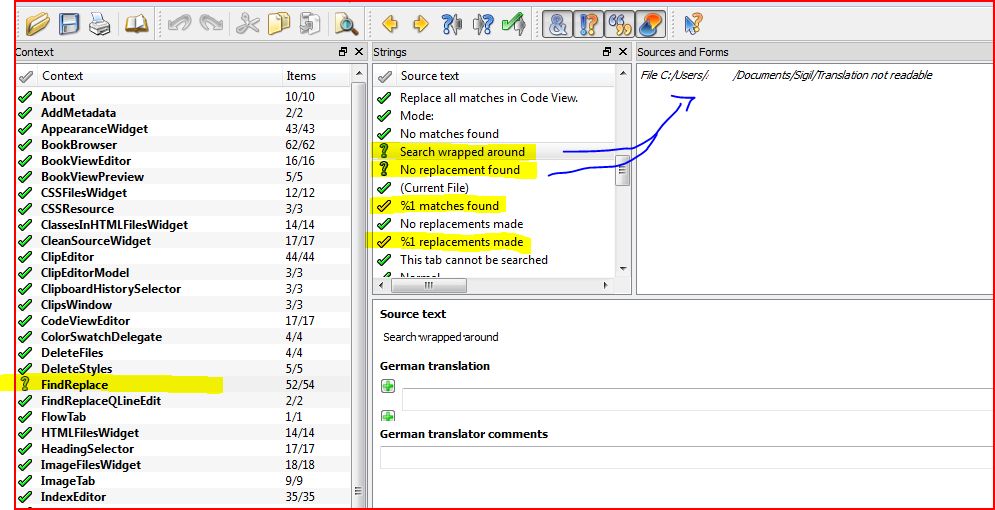
Task: Click the Redo arrow icon
Action: [211, 25]
